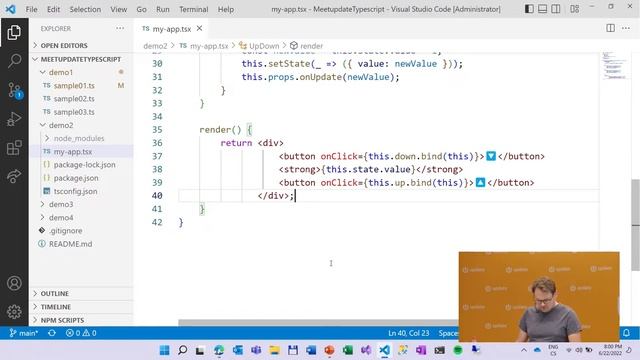The height and width of the screenshot is (360, 640).
Task: Expand the Open Editors section
Action: (81, 45)
